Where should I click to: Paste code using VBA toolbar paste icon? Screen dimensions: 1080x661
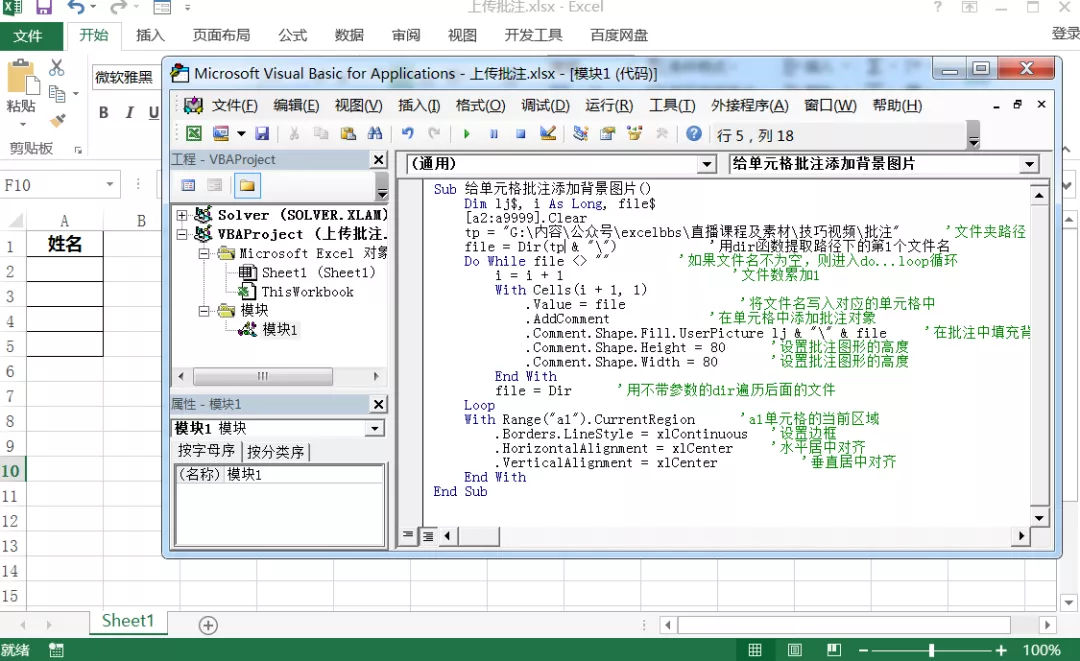pyautogui.click(x=348, y=134)
